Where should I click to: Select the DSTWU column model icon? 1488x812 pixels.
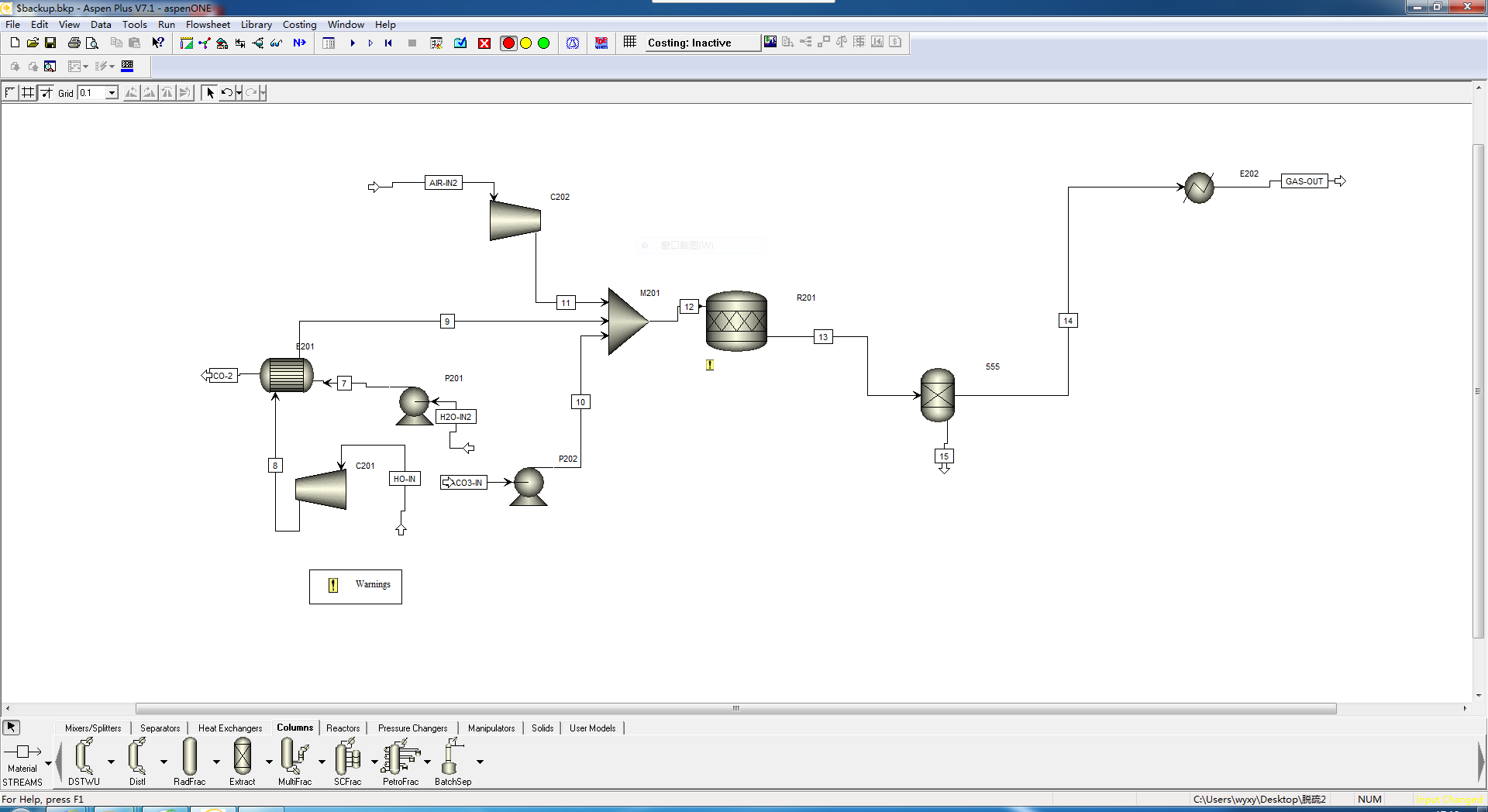pyautogui.click(x=84, y=756)
